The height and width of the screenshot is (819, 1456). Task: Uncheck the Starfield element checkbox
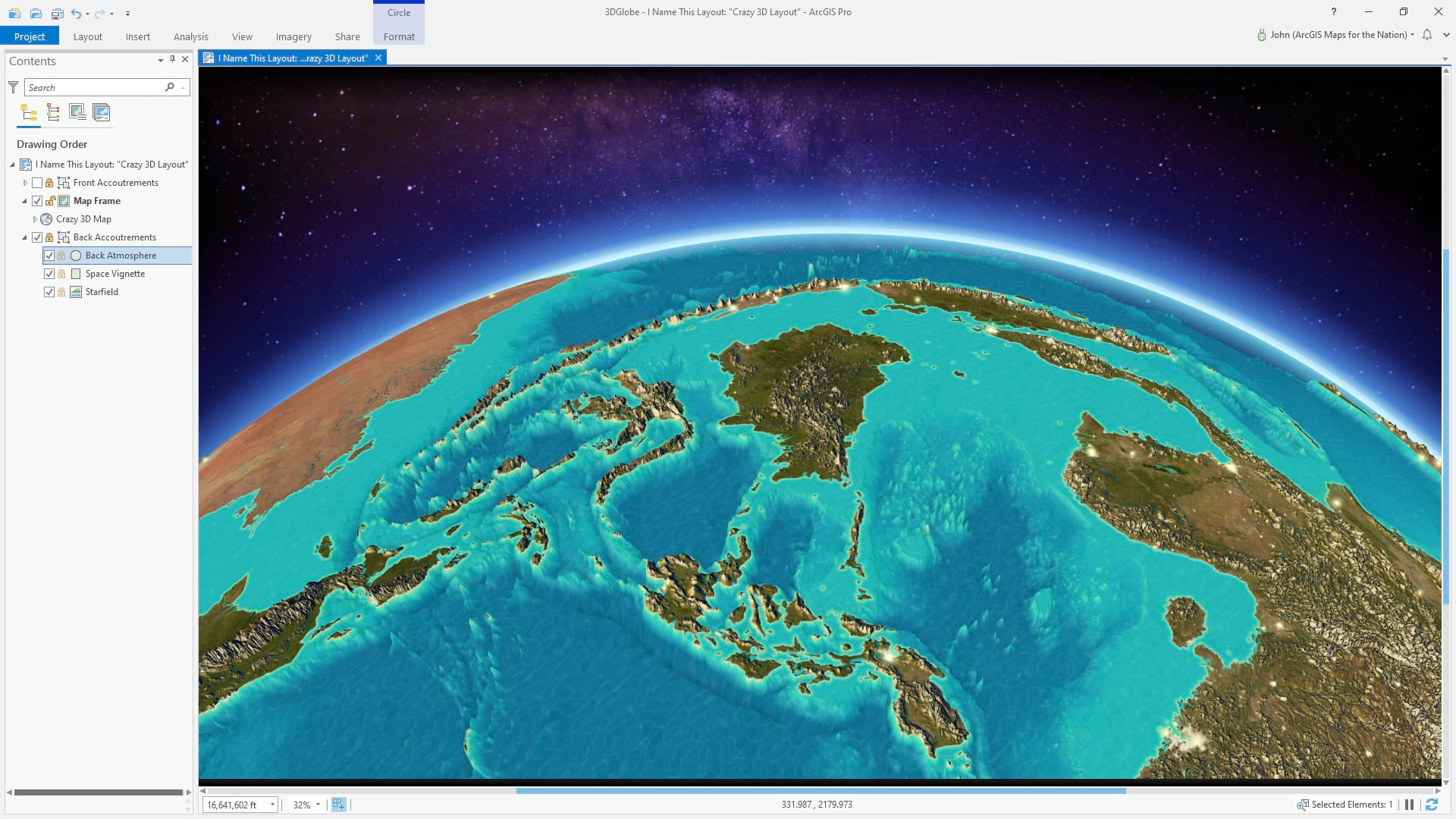click(x=49, y=292)
